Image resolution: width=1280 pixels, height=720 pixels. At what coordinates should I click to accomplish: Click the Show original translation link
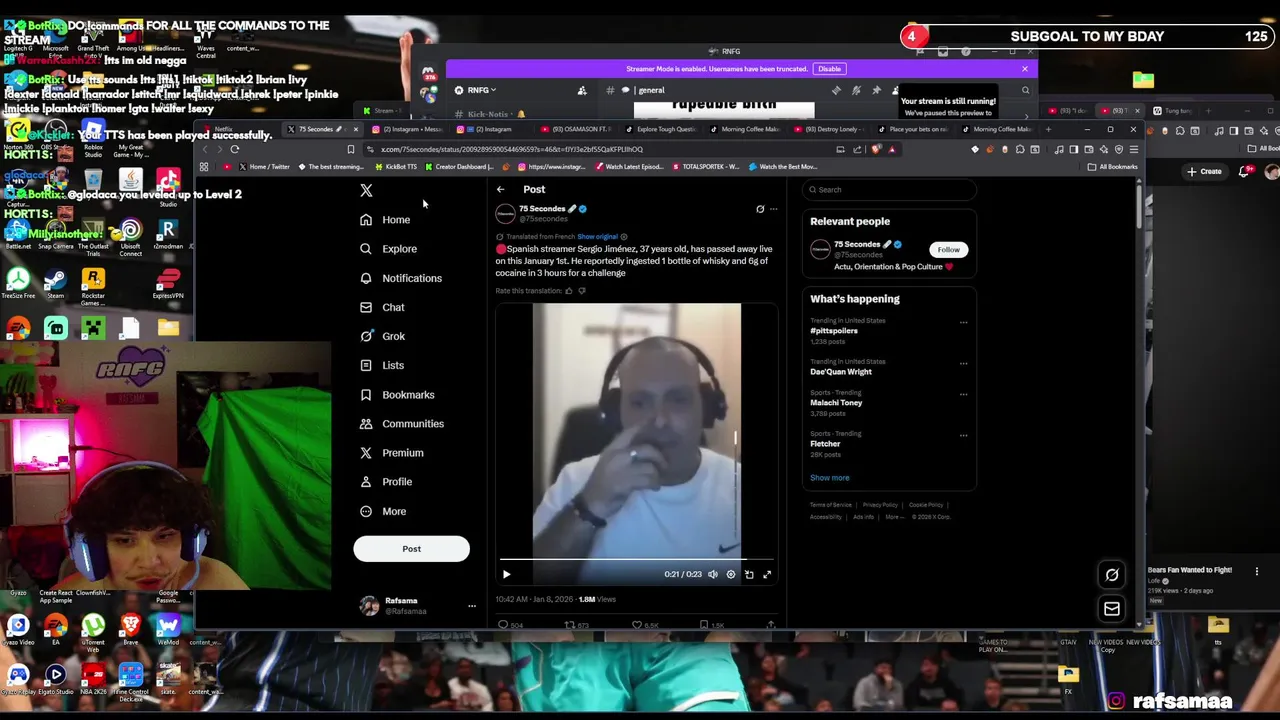598,237
